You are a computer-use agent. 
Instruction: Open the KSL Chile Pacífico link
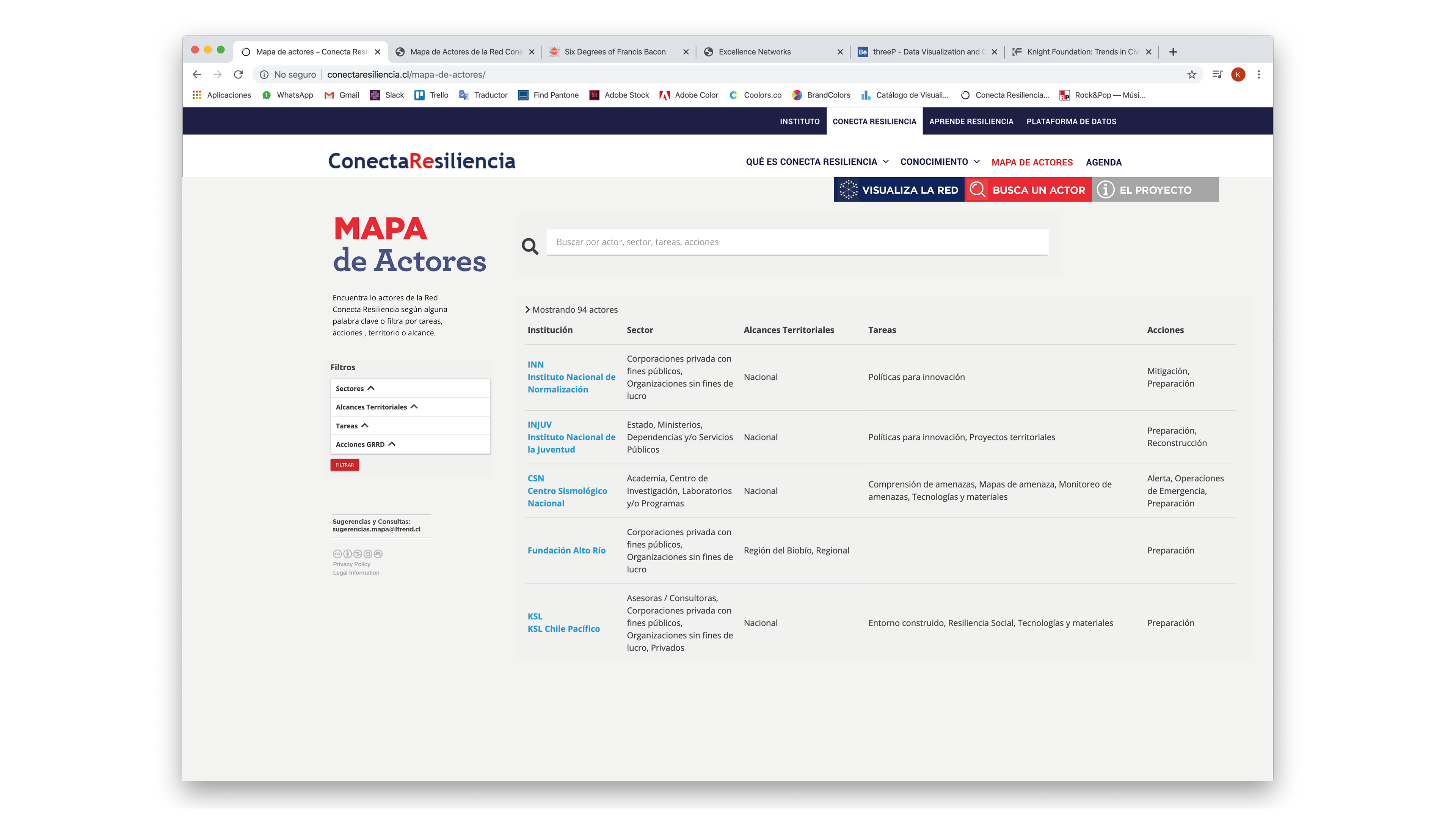(563, 622)
